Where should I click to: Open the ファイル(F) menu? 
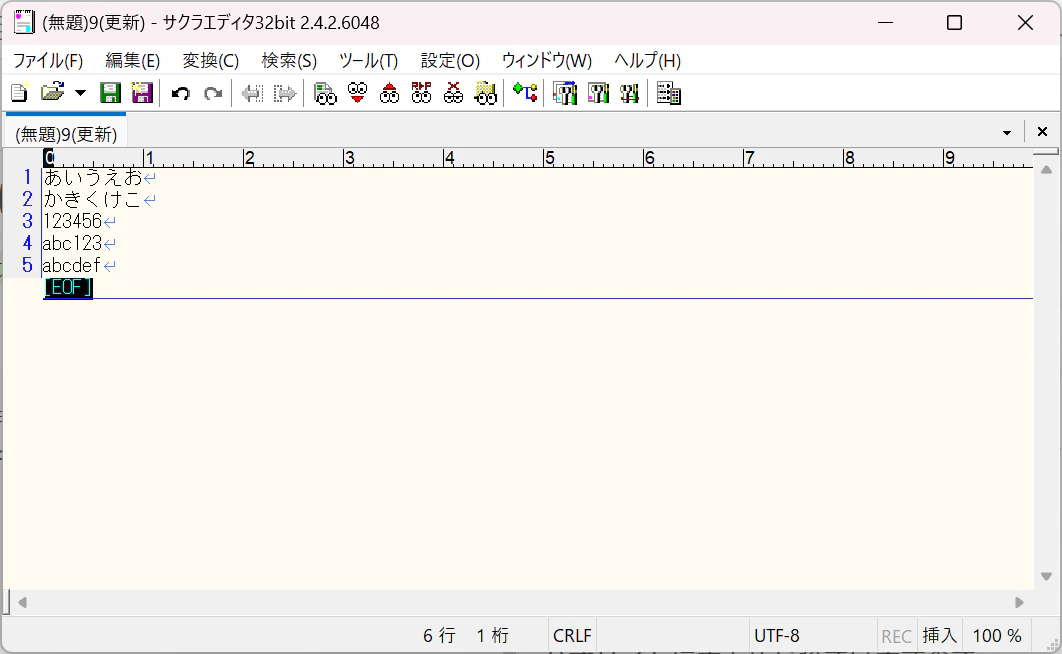point(48,61)
